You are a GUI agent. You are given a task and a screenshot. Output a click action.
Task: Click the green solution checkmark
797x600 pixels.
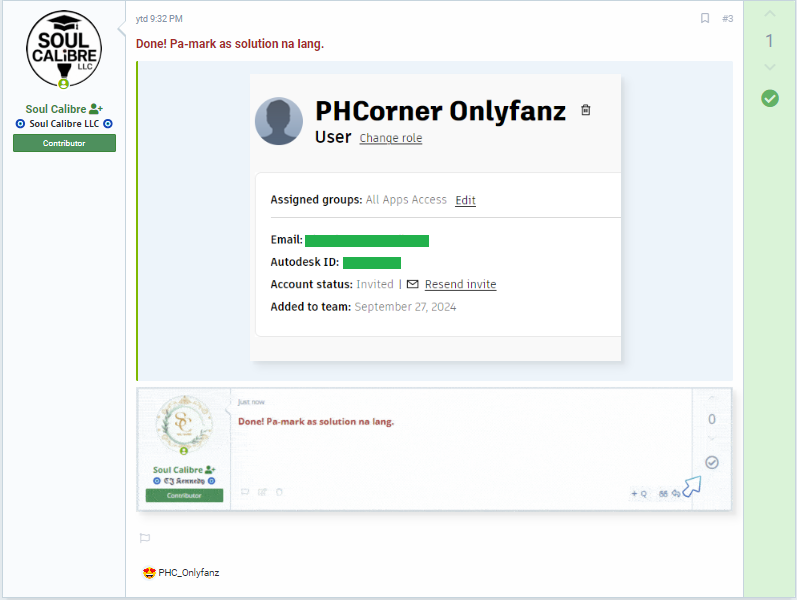770,98
